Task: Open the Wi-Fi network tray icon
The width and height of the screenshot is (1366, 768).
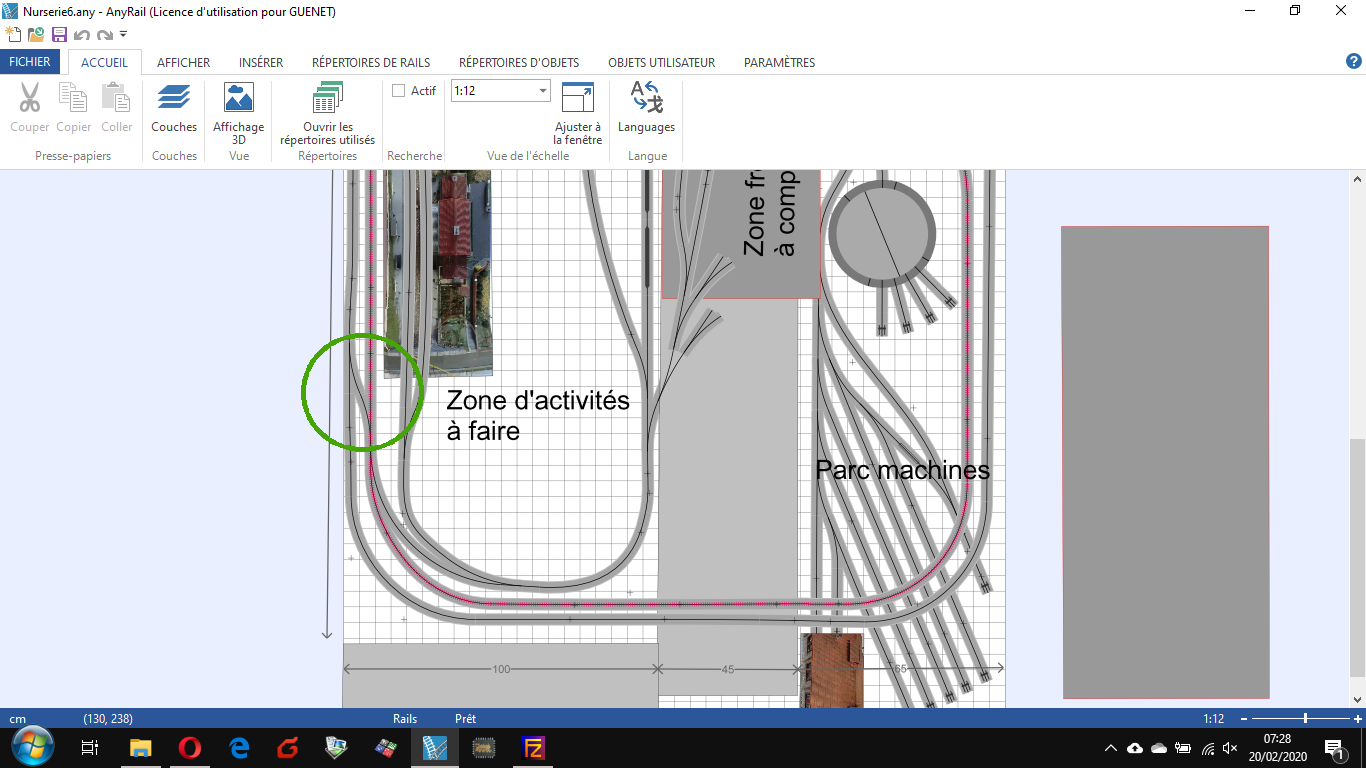Action: tap(1208, 748)
